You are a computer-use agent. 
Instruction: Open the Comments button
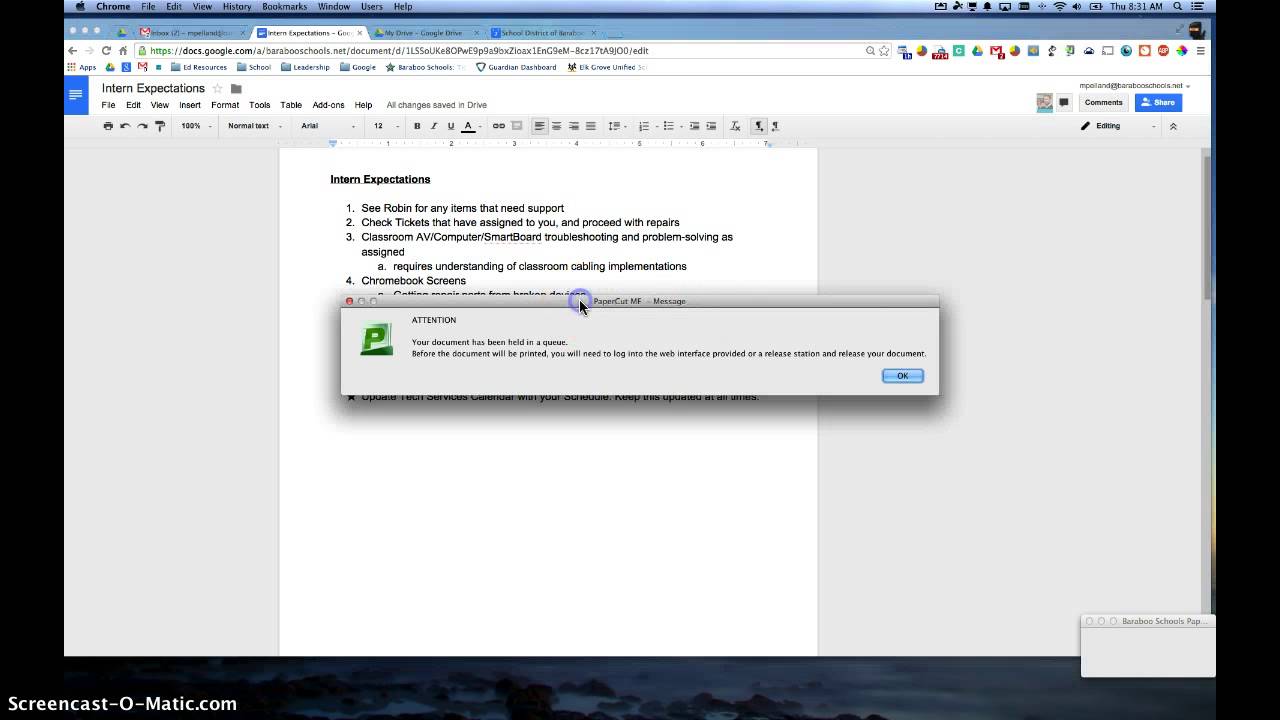click(x=1103, y=102)
